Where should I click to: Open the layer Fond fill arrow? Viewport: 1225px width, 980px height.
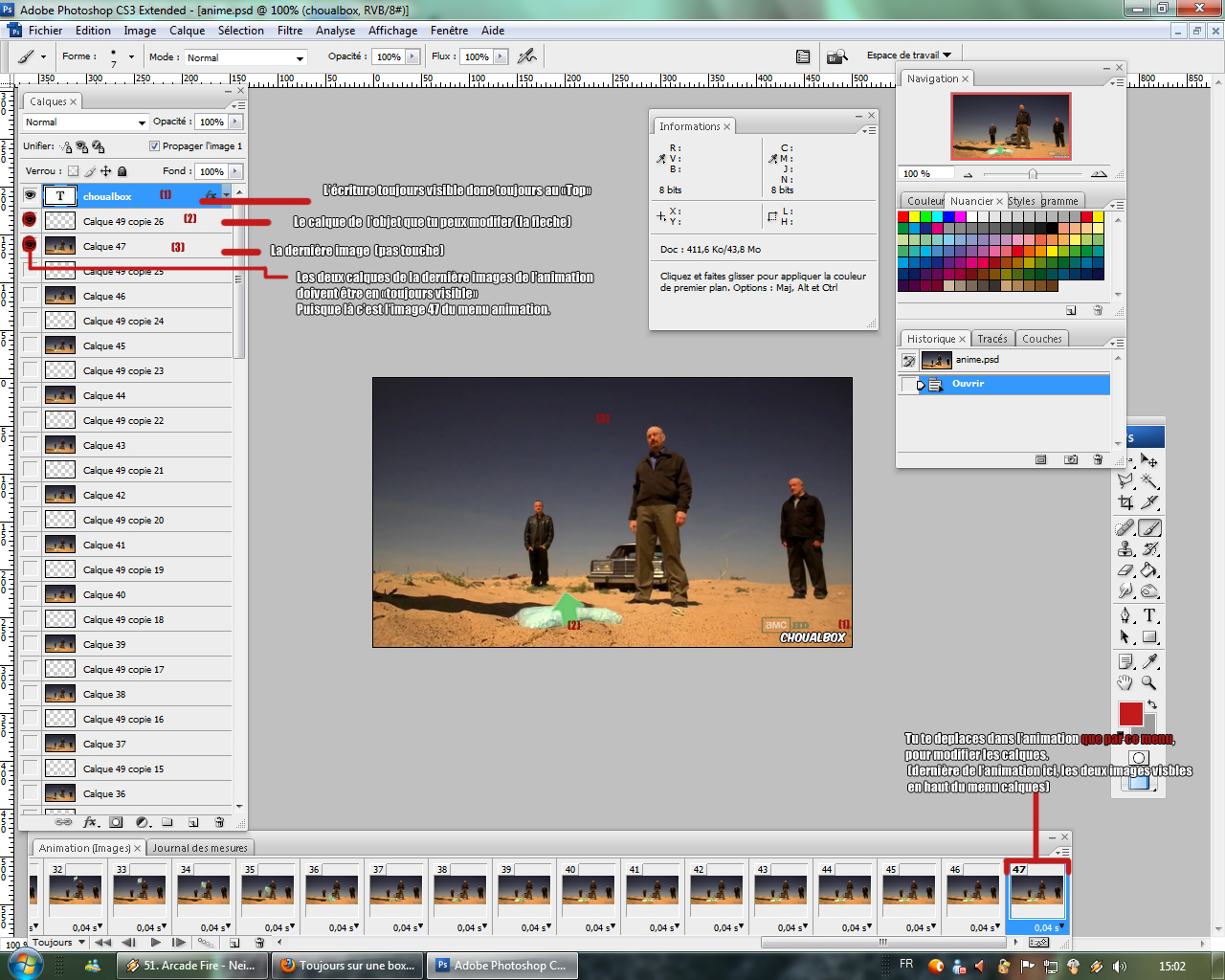(235, 171)
